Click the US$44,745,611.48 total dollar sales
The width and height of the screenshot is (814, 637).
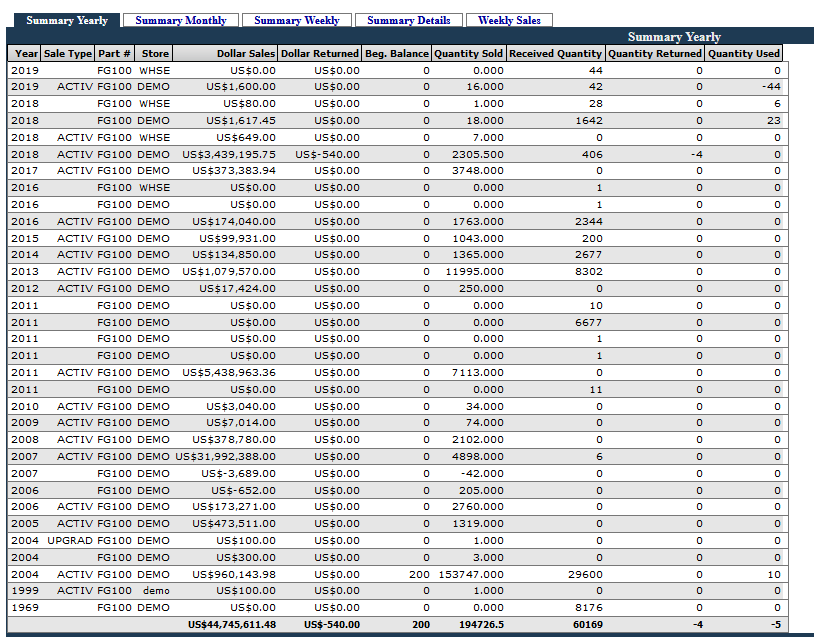point(231,625)
